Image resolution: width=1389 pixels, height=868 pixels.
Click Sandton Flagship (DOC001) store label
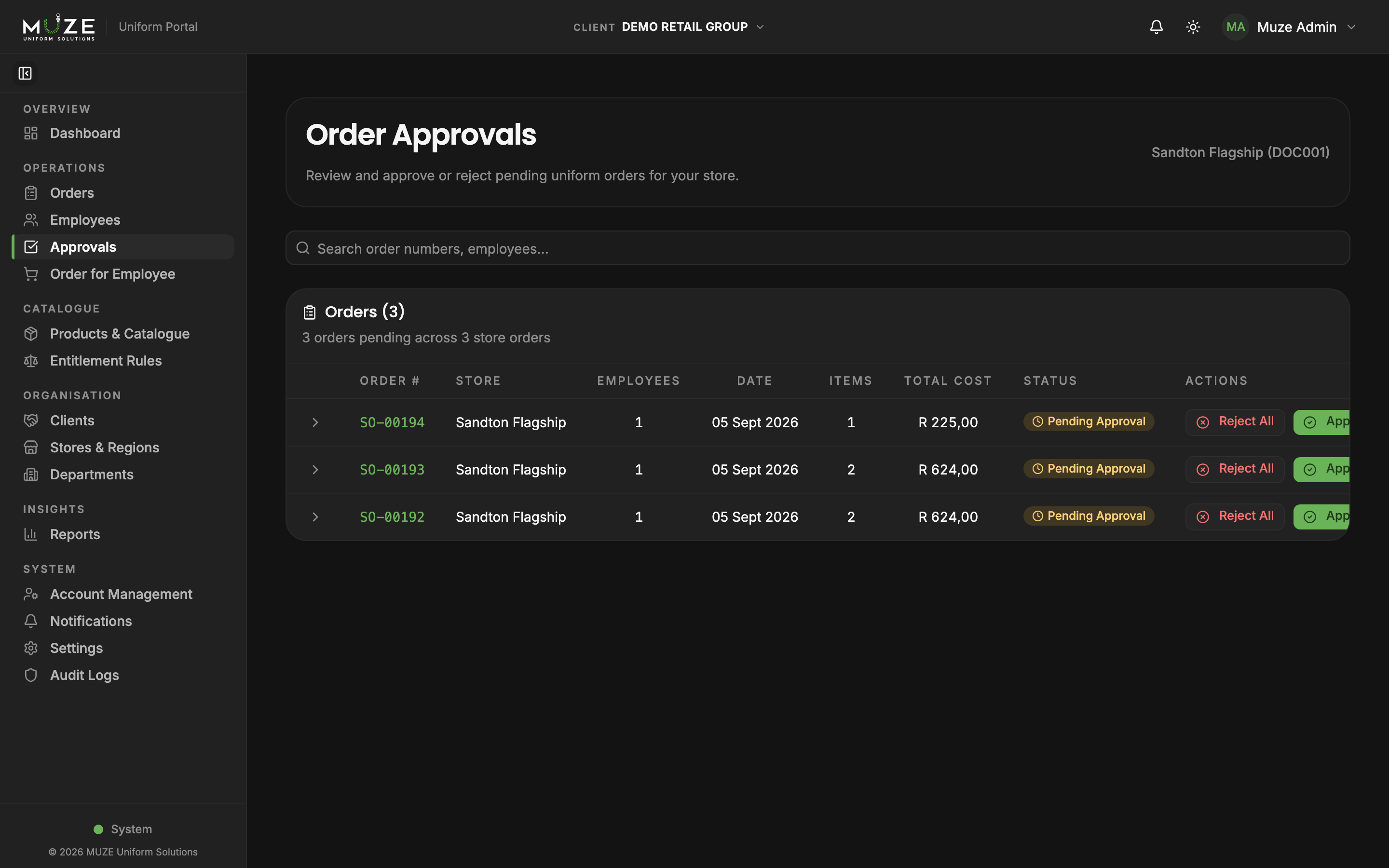[1240, 152]
